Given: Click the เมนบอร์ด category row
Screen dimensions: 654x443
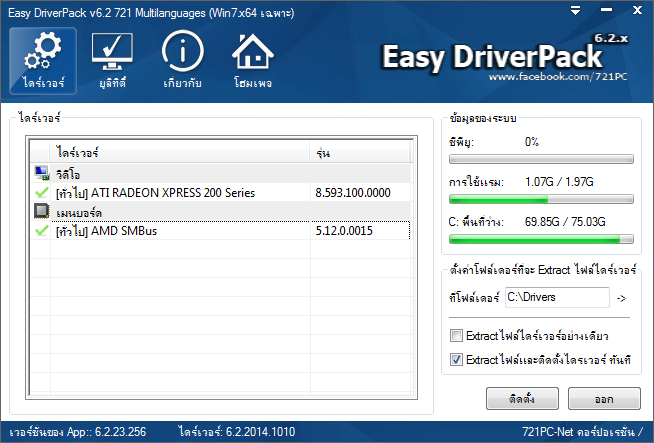Looking at the screenshot, I should pos(221,211).
